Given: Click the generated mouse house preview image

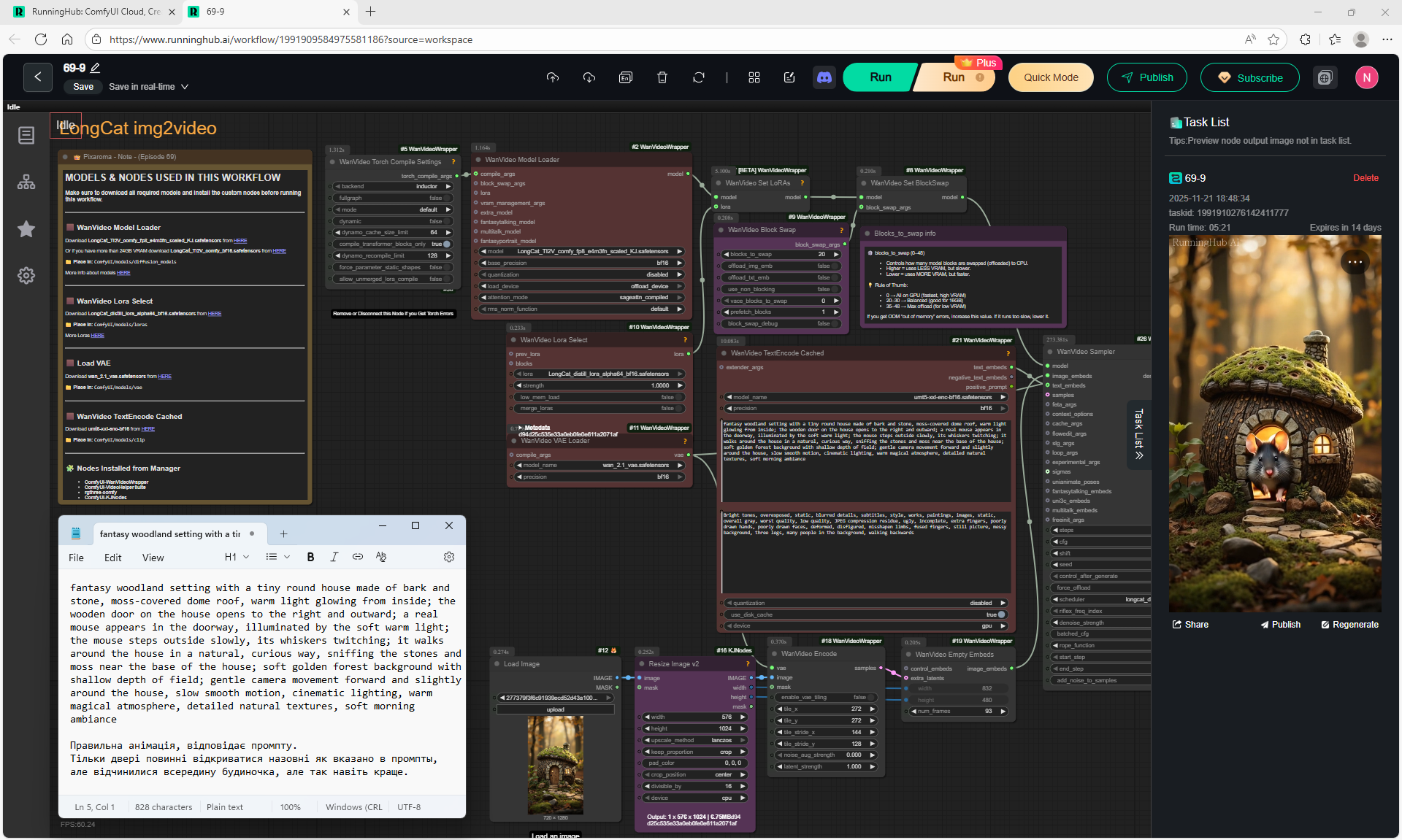Looking at the screenshot, I should pos(1274,423).
